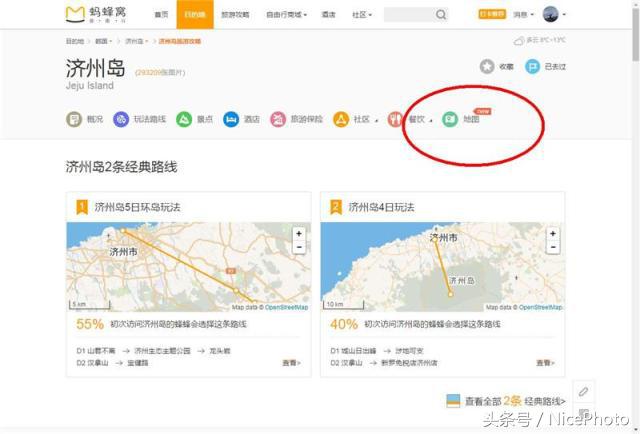640x434 pixels.
Task: Zoom out on the 4-day route map
Action: click(x=553, y=247)
